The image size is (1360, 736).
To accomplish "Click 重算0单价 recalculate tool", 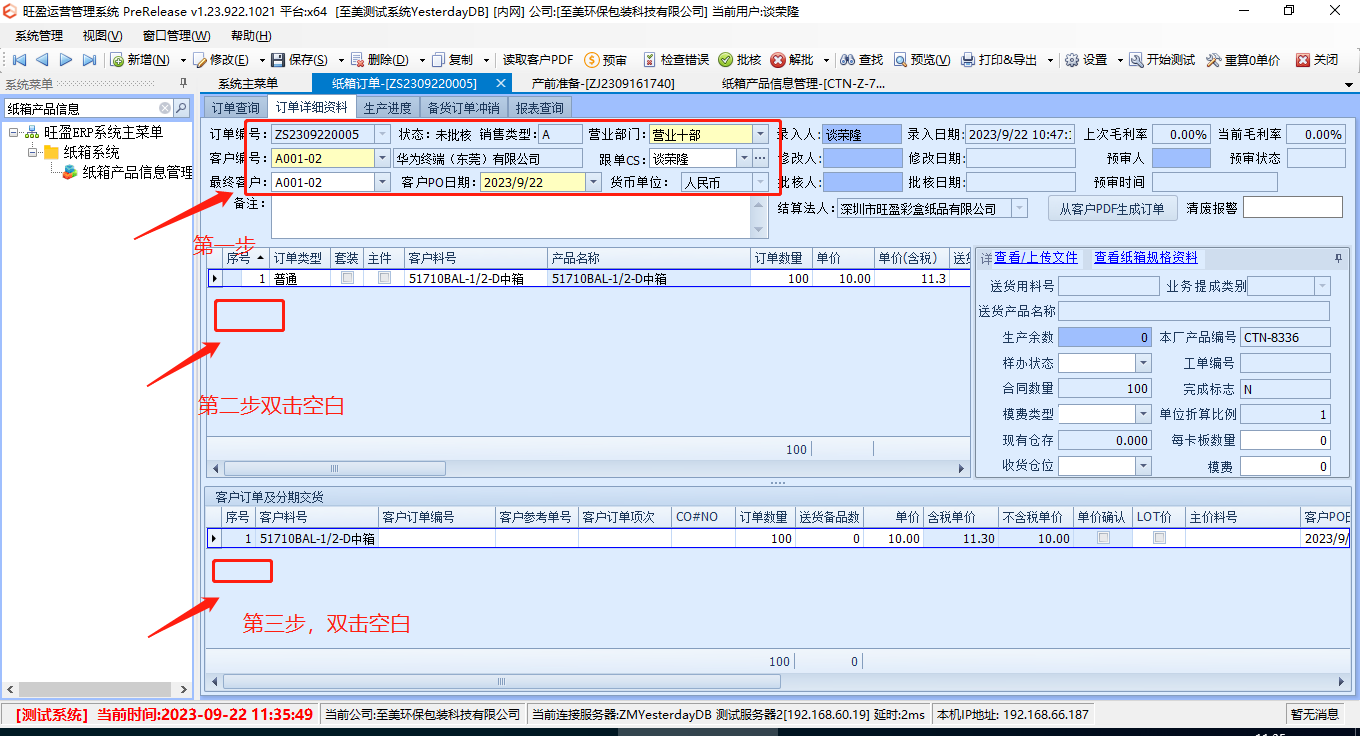I will 1243,60.
